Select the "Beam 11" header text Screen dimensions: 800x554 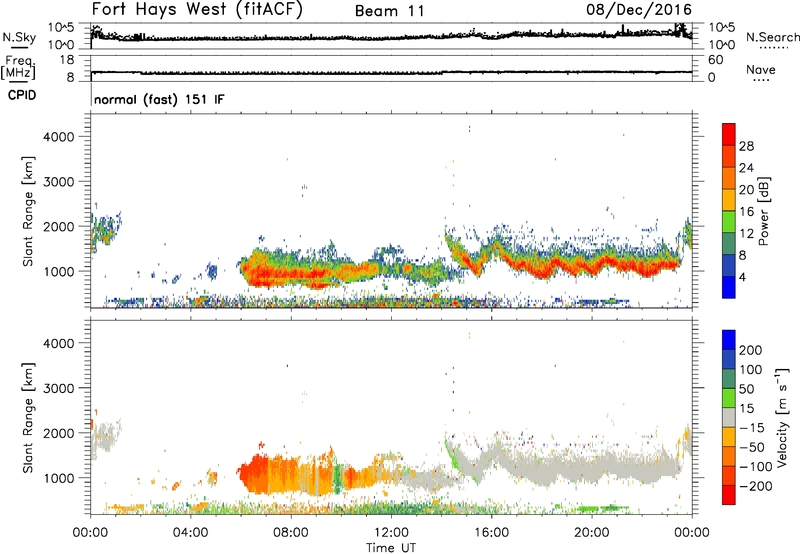tap(389, 11)
